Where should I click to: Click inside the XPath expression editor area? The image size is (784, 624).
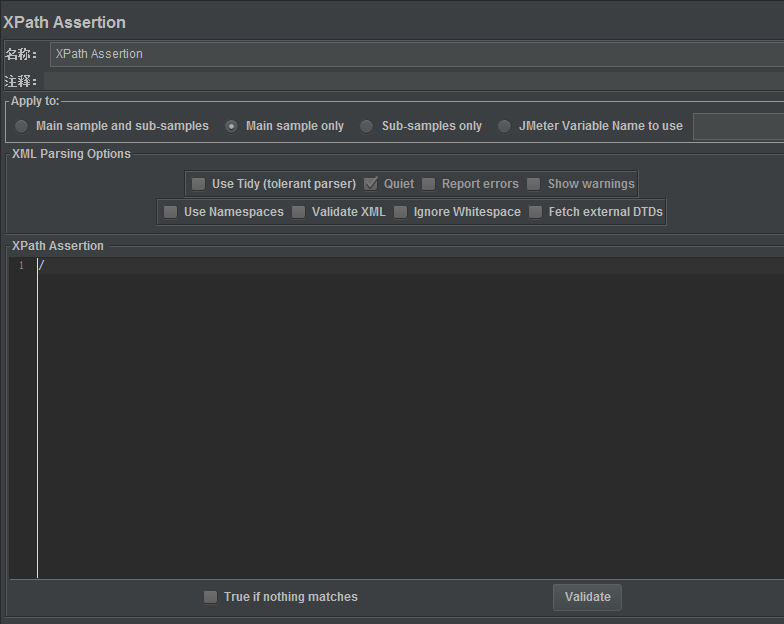(400, 420)
